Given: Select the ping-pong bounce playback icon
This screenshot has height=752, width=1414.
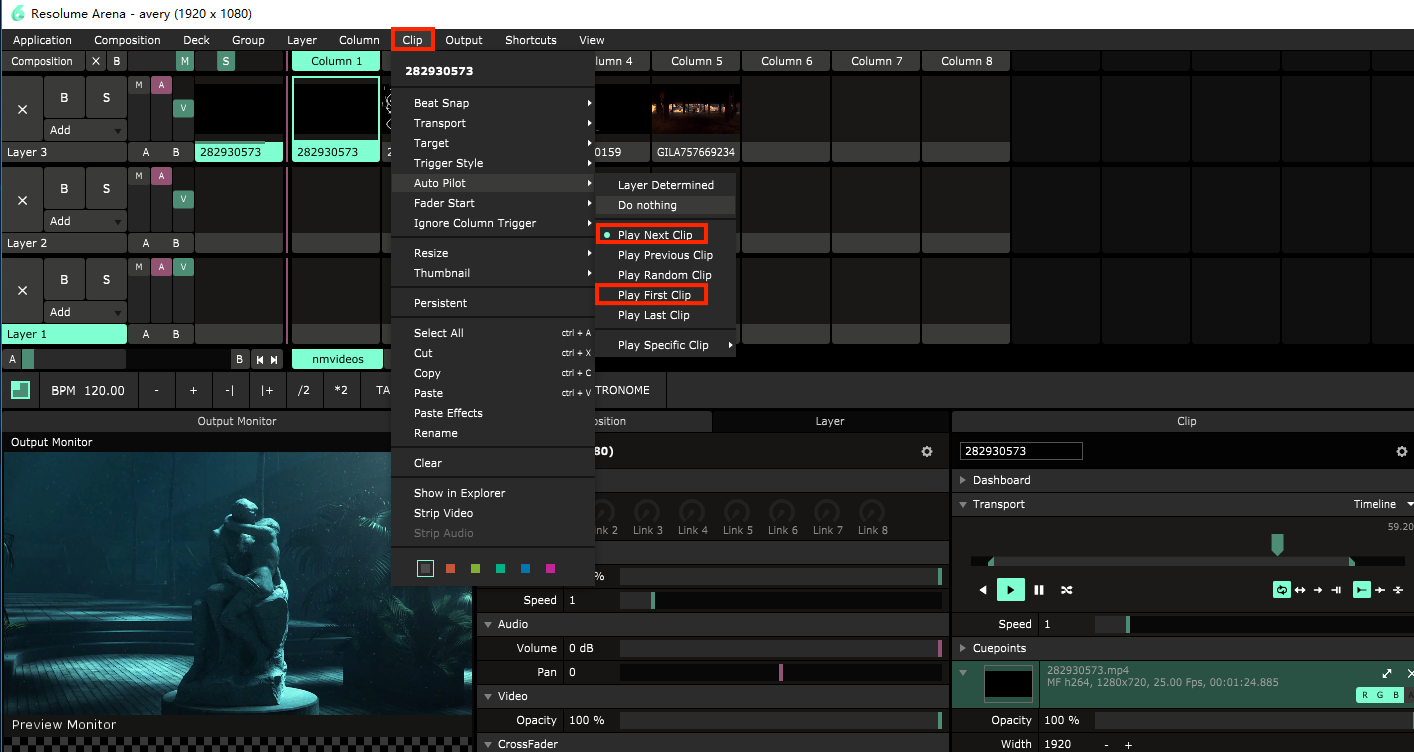Looking at the screenshot, I should click(1300, 590).
